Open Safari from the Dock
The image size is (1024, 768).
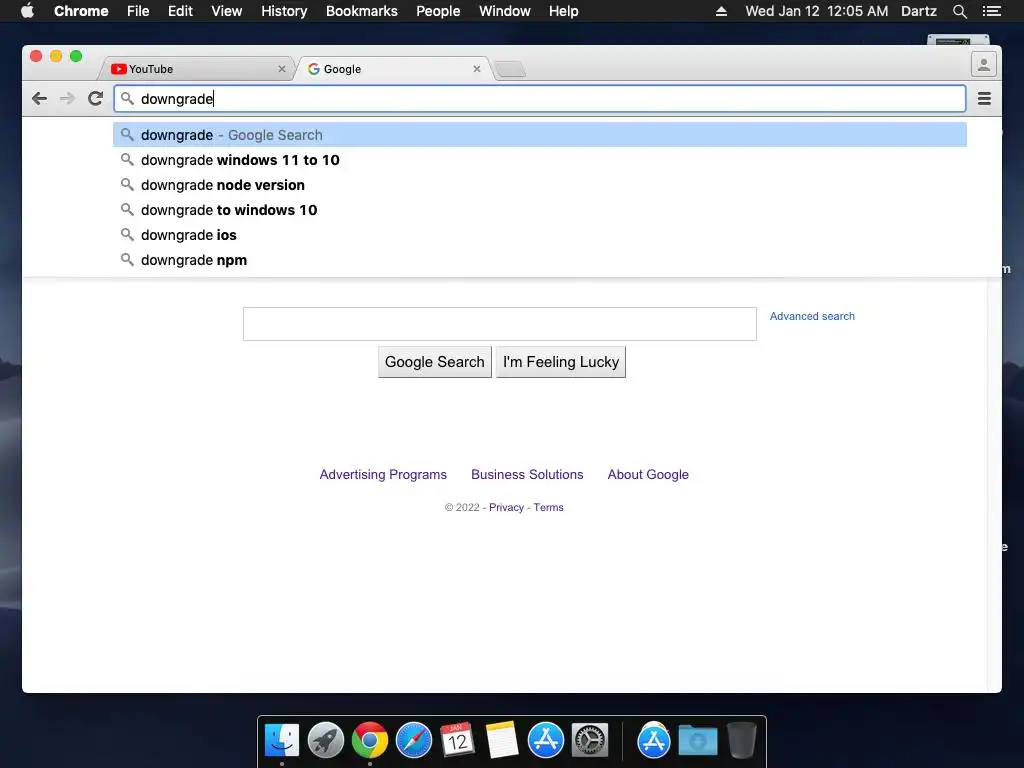[414, 740]
